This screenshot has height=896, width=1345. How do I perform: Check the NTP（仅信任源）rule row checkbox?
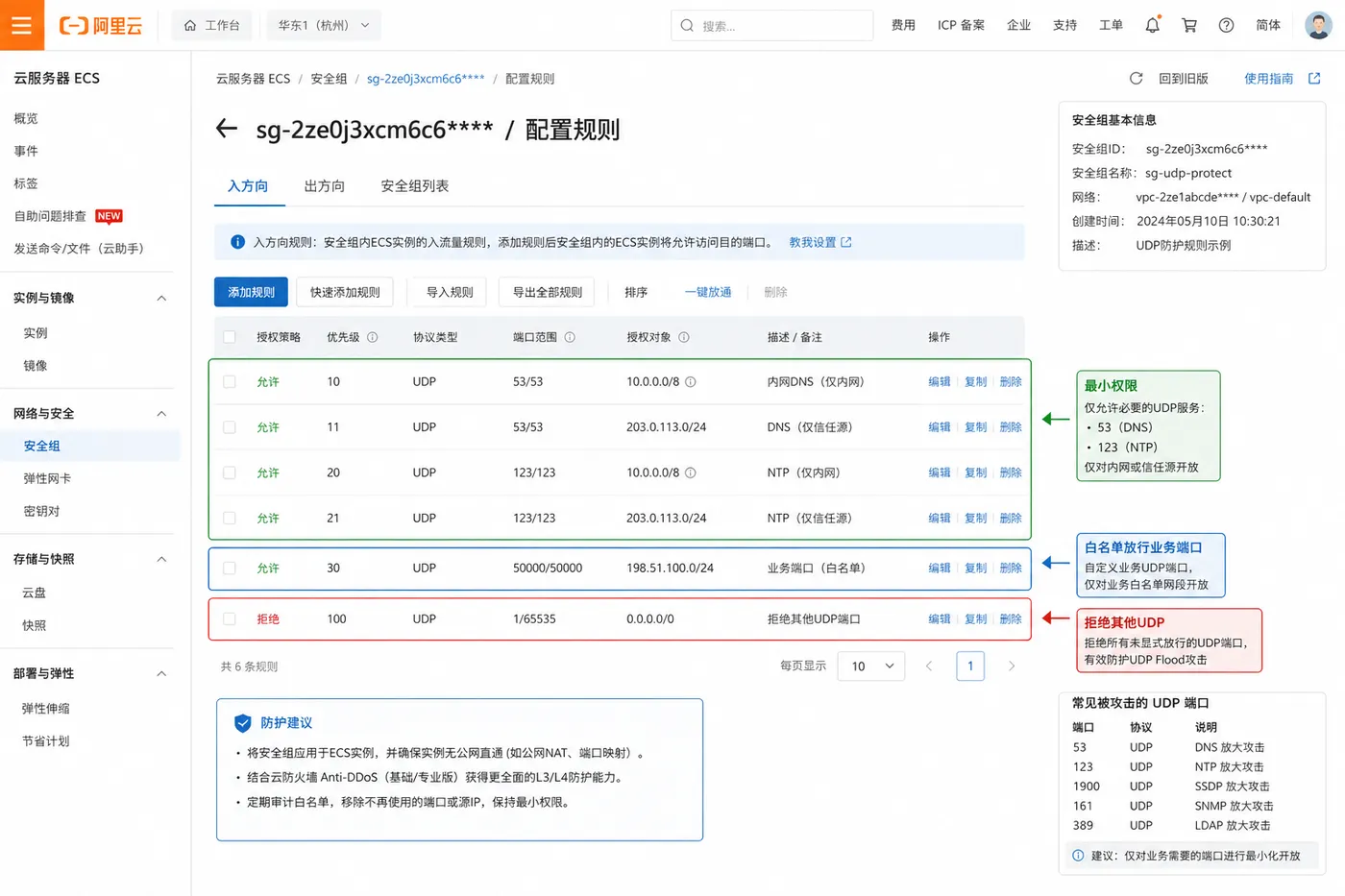pyautogui.click(x=230, y=518)
